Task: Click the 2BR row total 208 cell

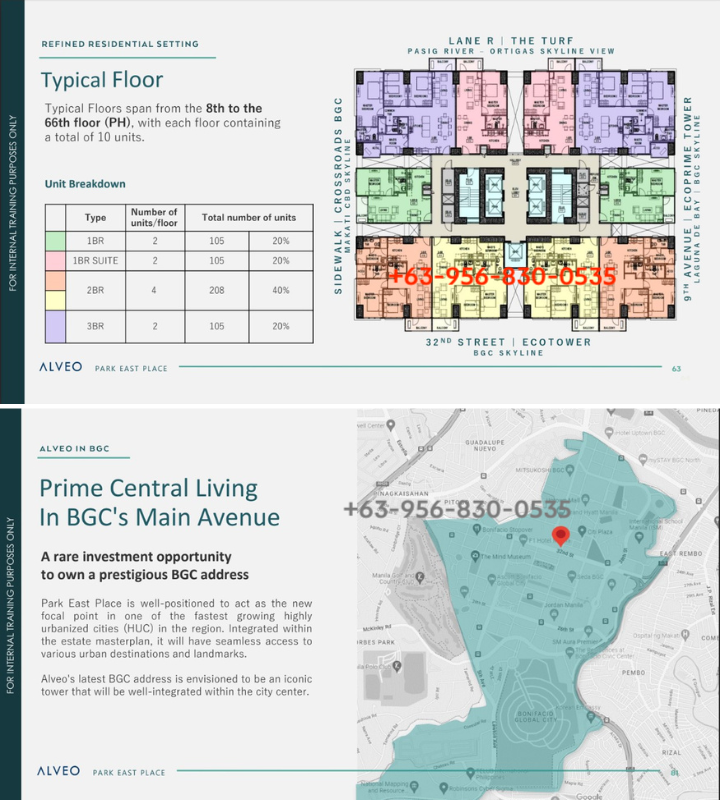Action: point(217,290)
